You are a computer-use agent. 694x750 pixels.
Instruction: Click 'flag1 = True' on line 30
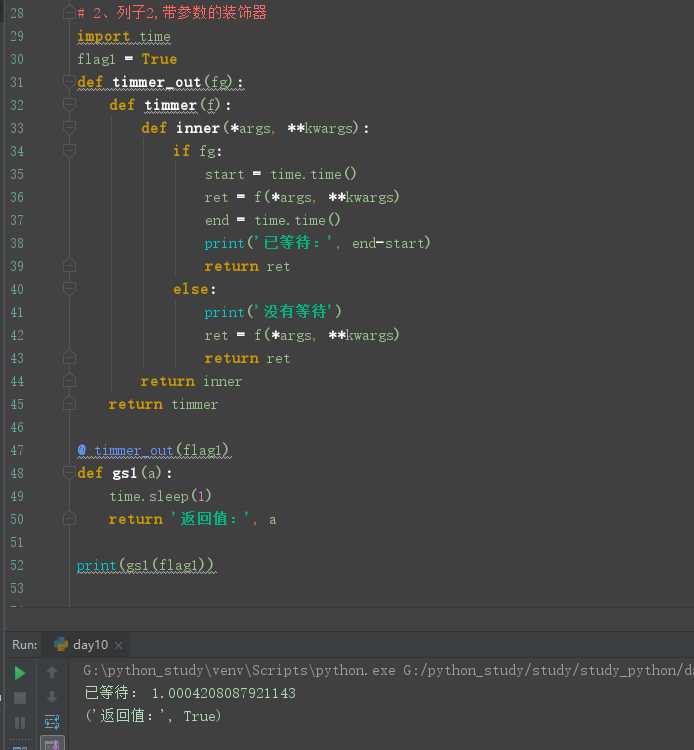click(127, 59)
